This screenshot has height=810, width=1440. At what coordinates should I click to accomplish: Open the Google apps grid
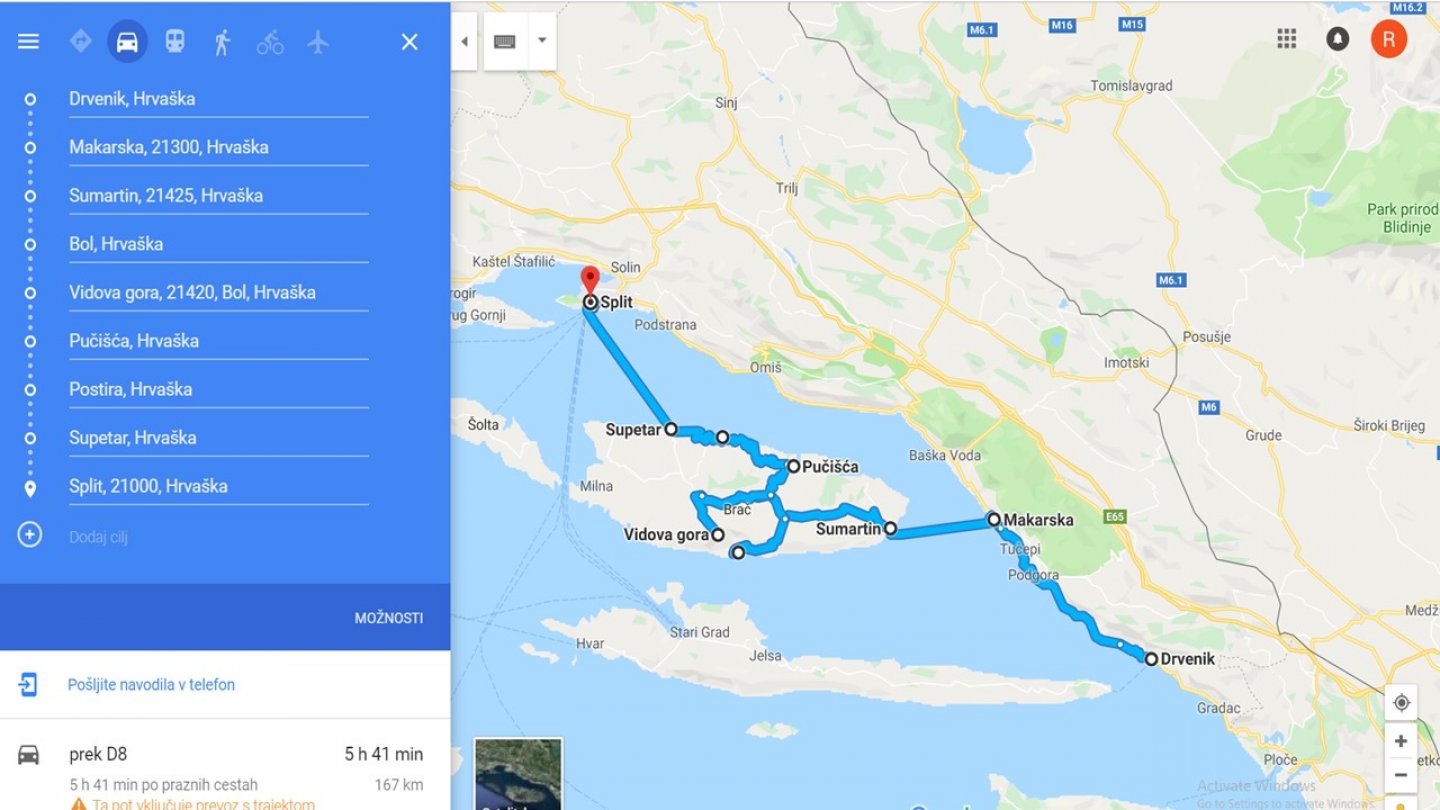1287,39
